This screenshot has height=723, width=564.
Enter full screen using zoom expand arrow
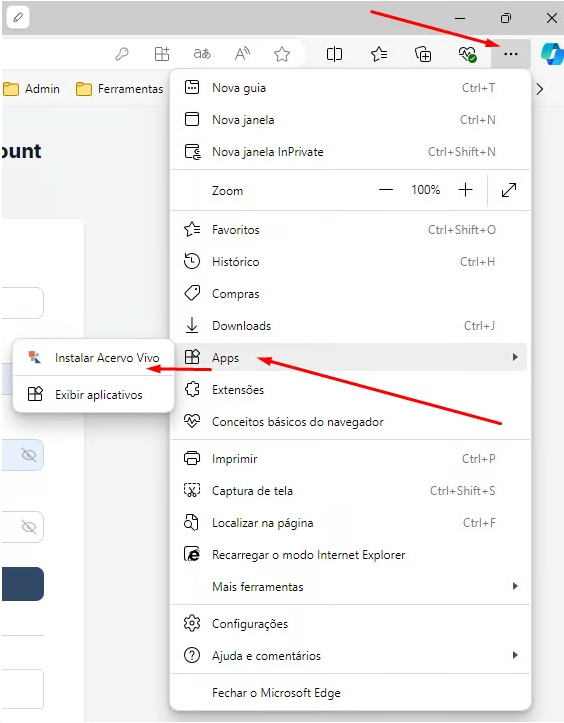pyautogui.click(x=509, y=190)
